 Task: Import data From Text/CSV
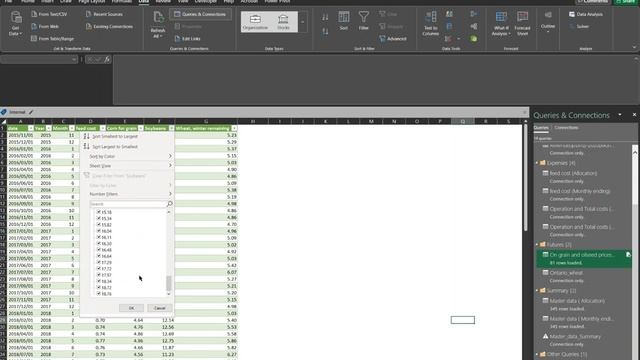[49, 14]
